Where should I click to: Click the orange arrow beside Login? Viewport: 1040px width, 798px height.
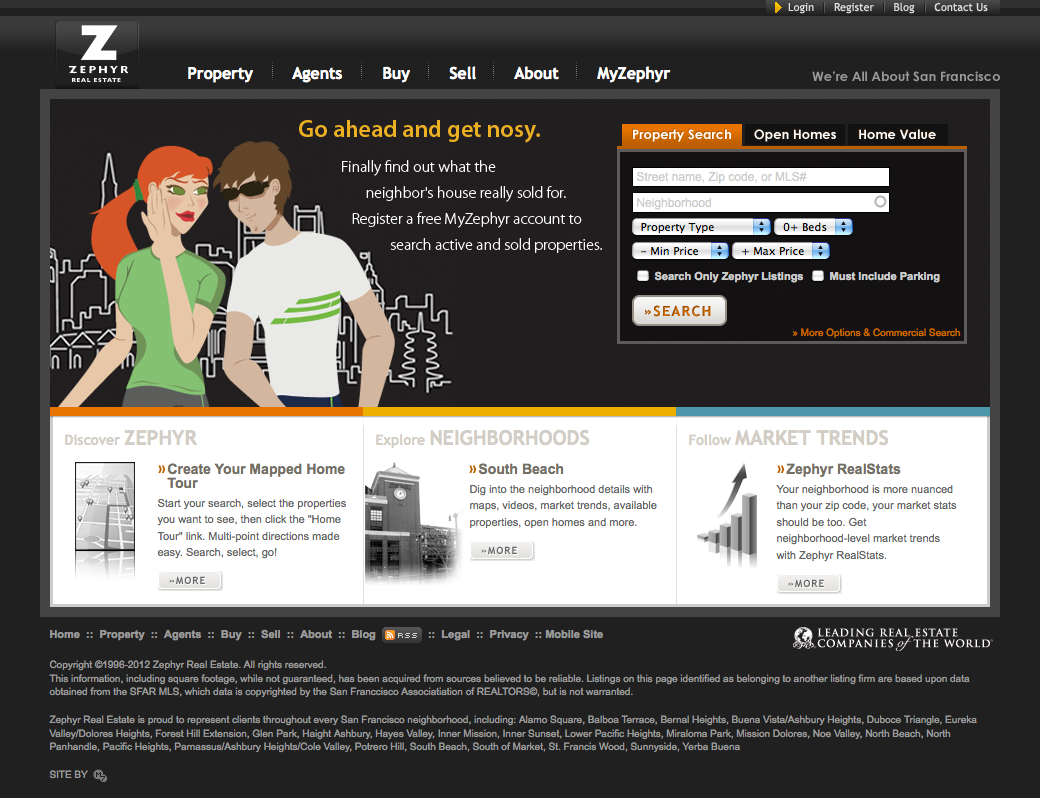click(x=778, y=8)
